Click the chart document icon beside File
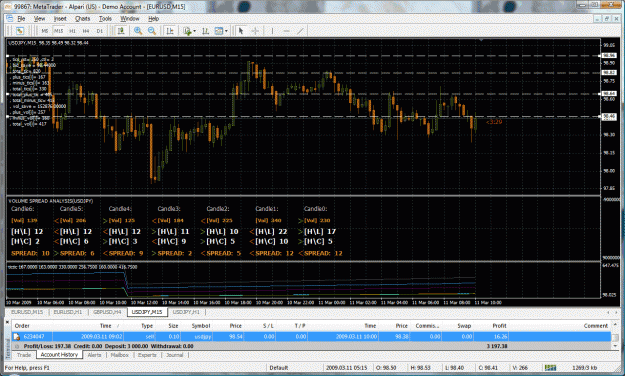 click(9, 18)
